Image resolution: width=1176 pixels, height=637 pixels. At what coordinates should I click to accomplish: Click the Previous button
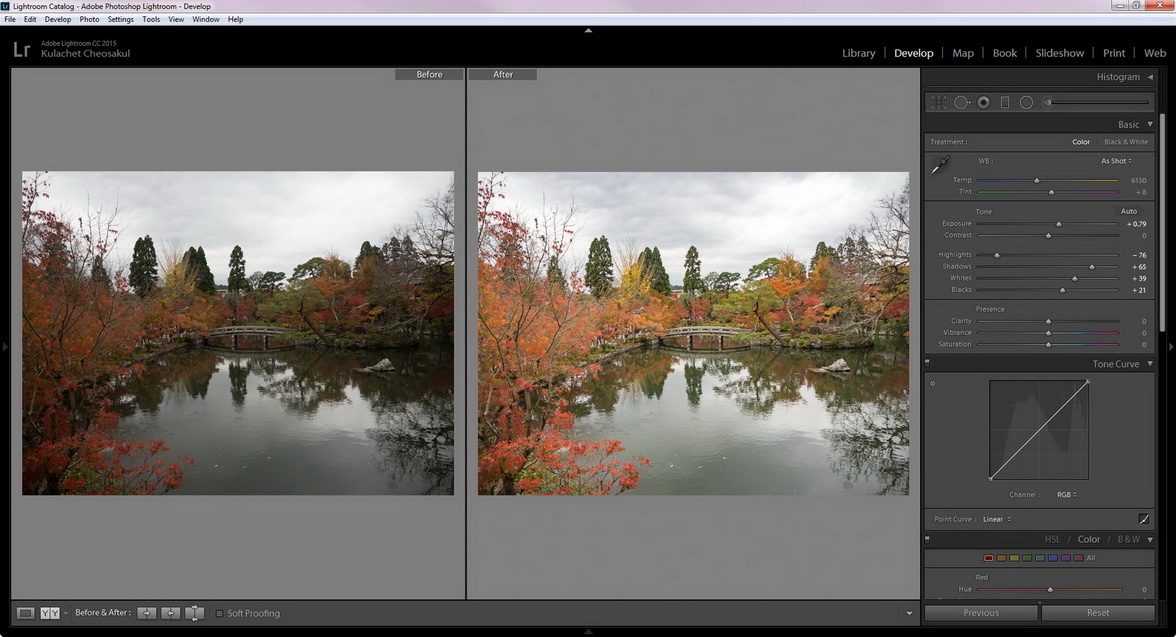[981, 613]
